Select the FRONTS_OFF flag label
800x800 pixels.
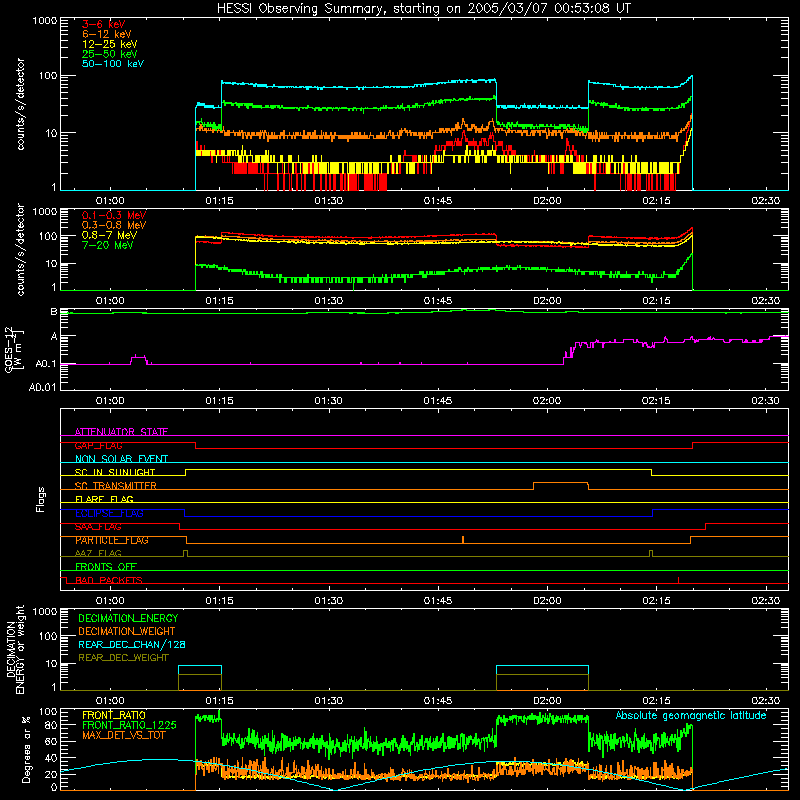point(106,567)
